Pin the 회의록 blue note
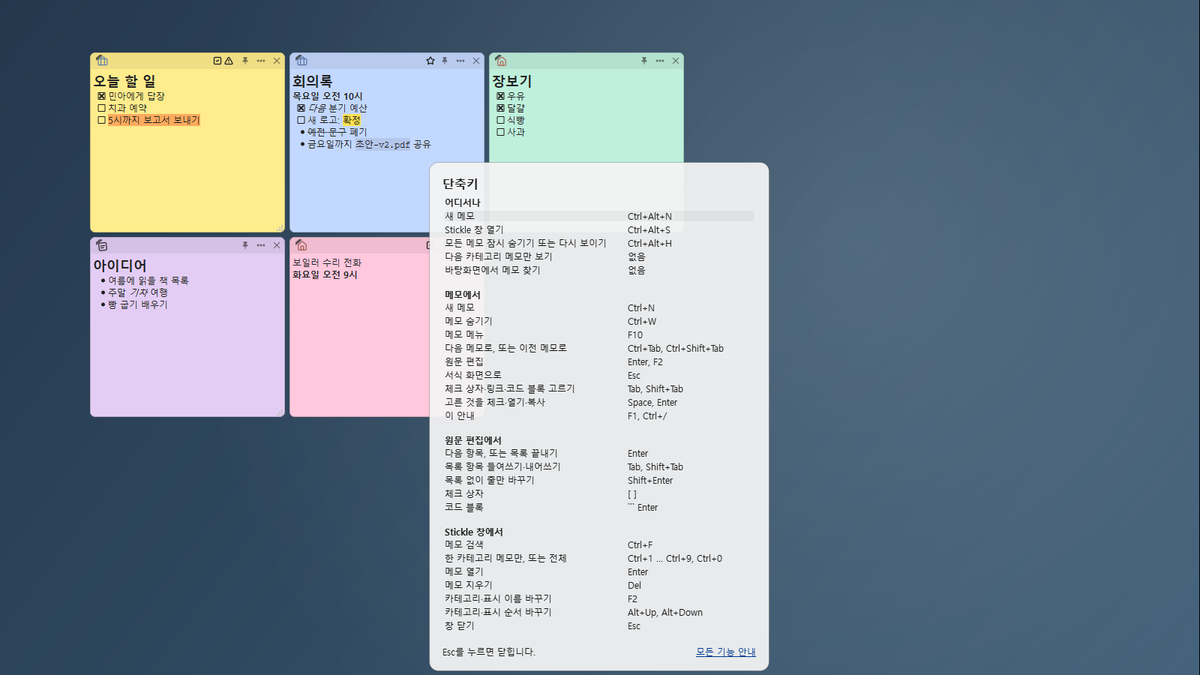The height and width of the screenshot is (675, 1200). coord(445,61)
